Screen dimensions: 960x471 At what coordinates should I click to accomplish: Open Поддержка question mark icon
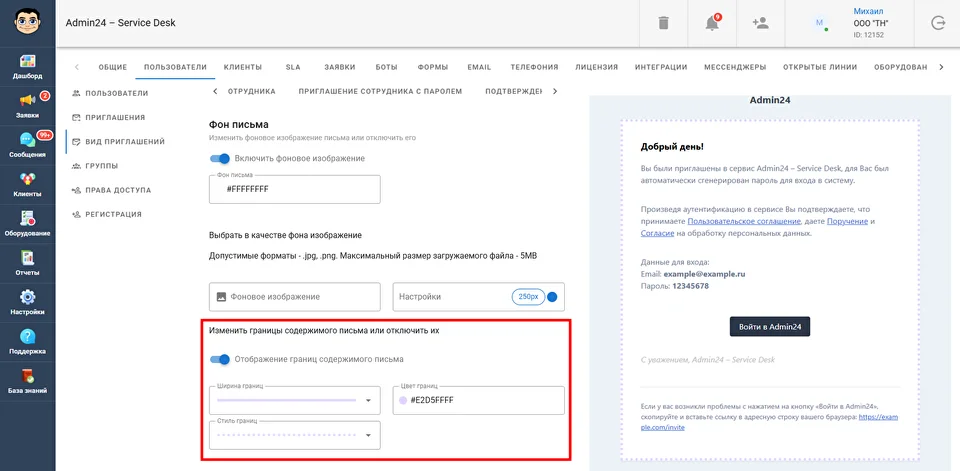click(x=28, y=336)
